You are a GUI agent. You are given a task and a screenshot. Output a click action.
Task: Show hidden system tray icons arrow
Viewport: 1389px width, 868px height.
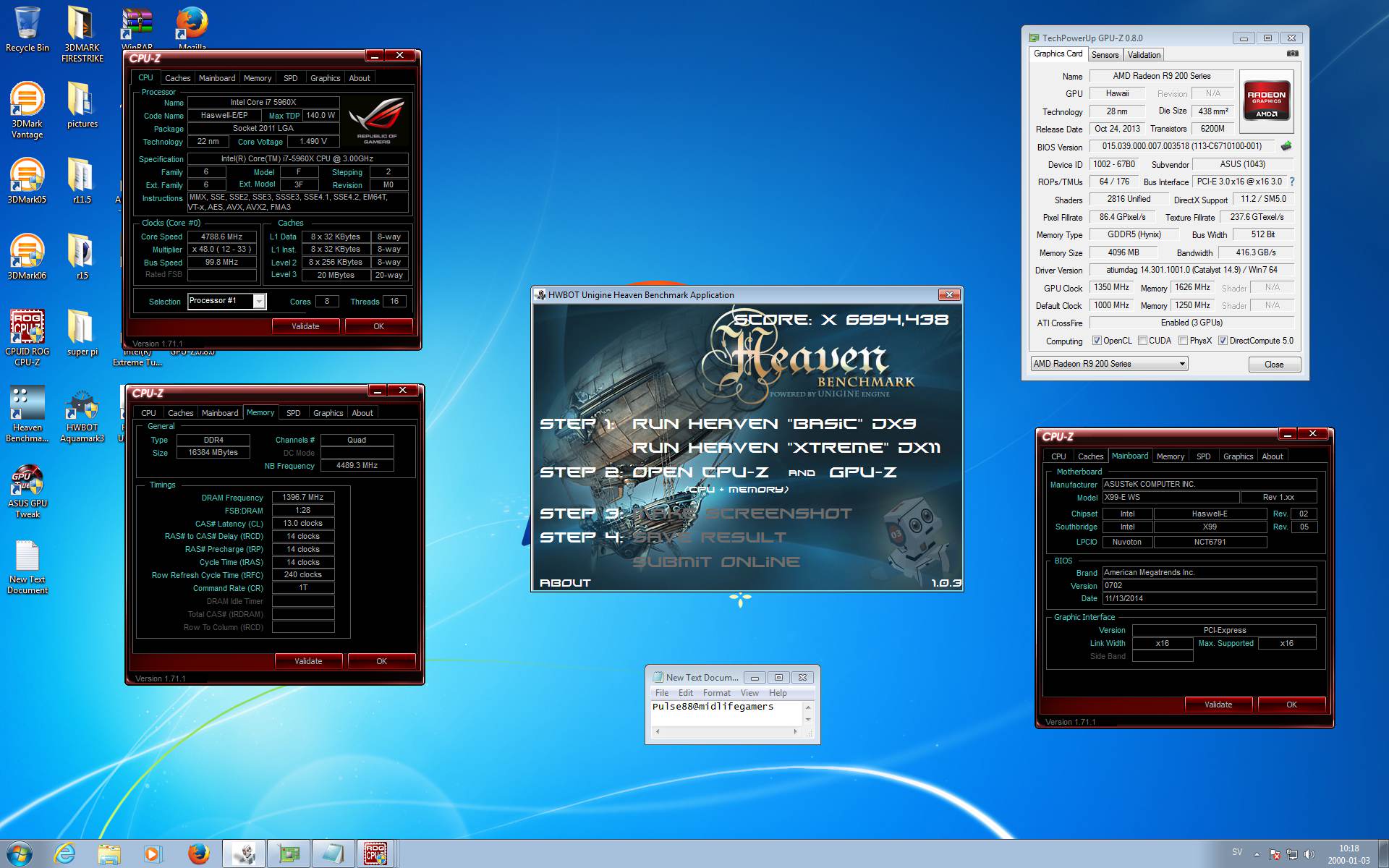coord(1257,854)
